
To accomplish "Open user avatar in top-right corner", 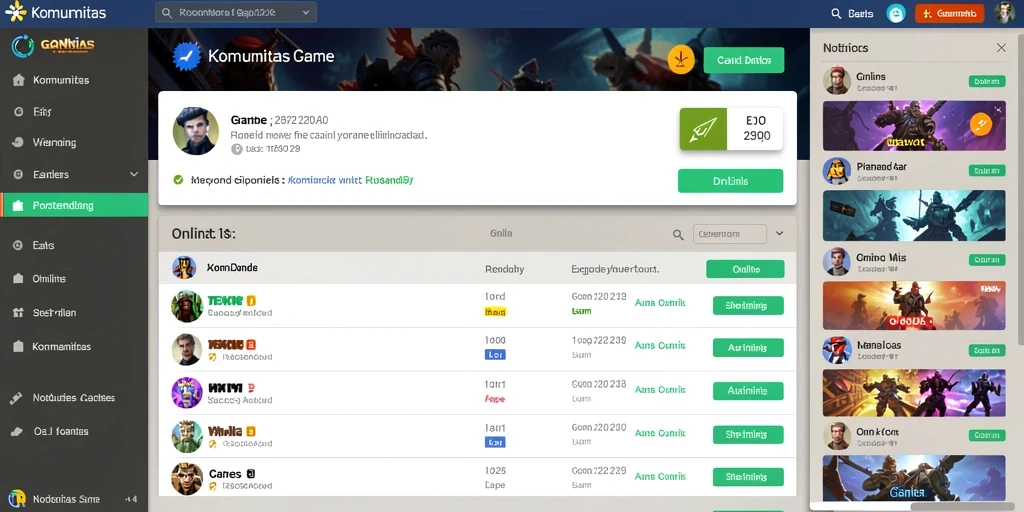I will point(1004,13).
